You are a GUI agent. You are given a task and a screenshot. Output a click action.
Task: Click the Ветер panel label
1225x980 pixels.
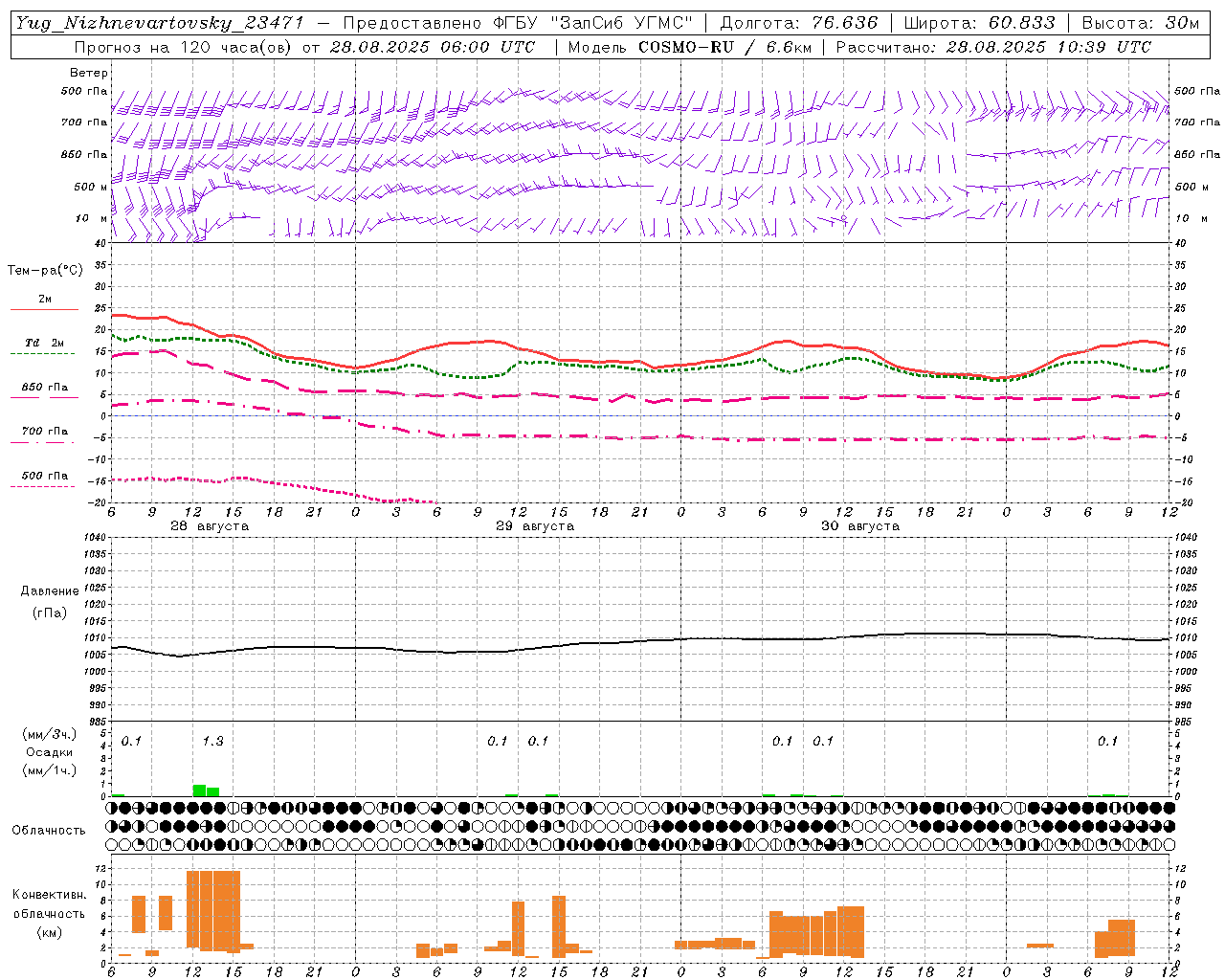(x=89, y=73)
